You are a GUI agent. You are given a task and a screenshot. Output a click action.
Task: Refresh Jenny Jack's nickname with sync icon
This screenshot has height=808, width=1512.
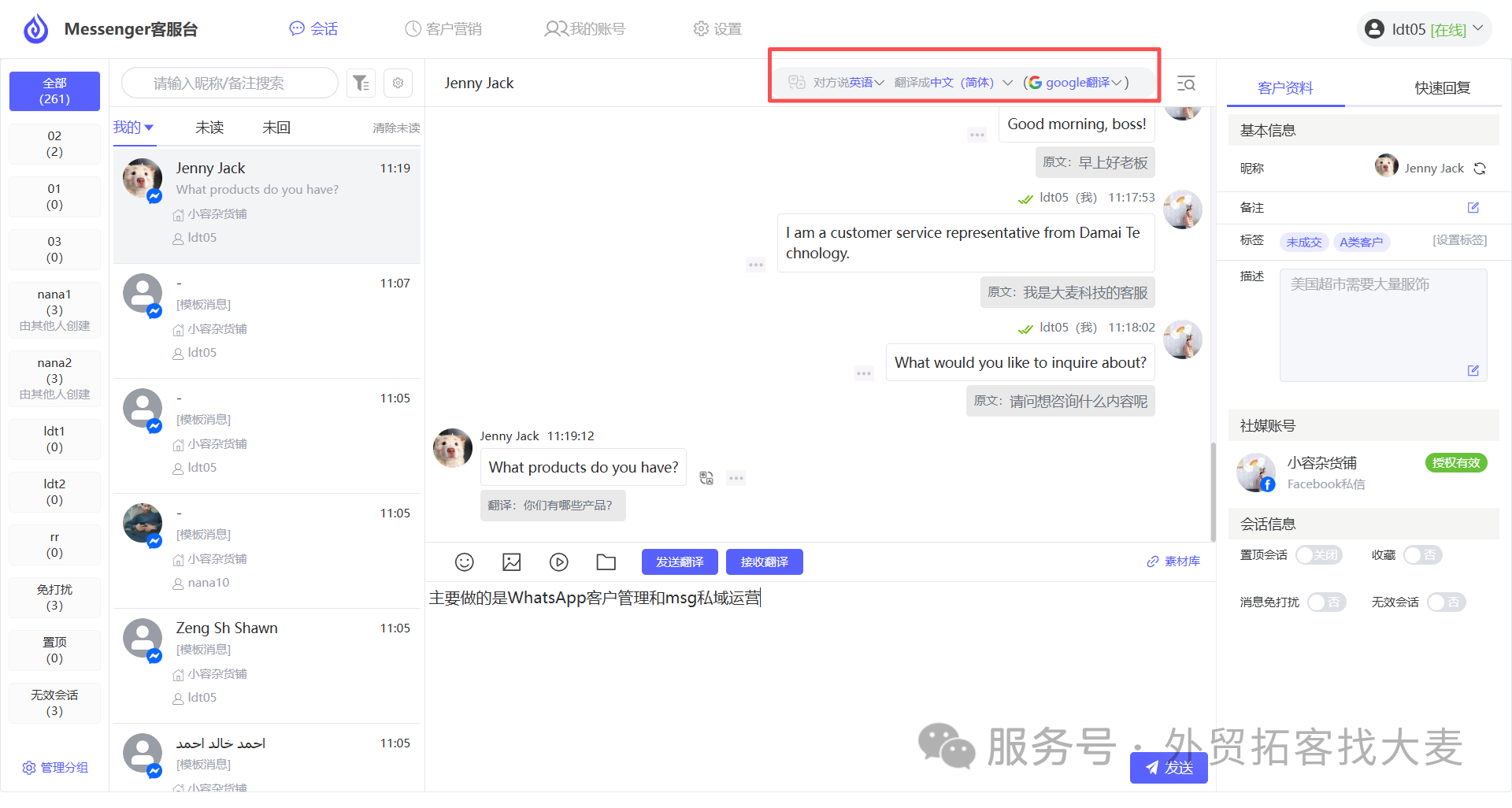(1480, 169)
